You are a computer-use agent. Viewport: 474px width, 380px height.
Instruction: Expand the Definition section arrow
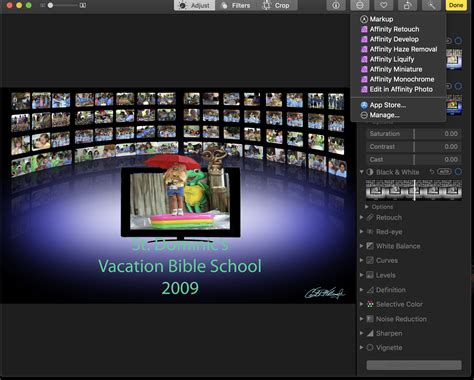pos(361,290)
